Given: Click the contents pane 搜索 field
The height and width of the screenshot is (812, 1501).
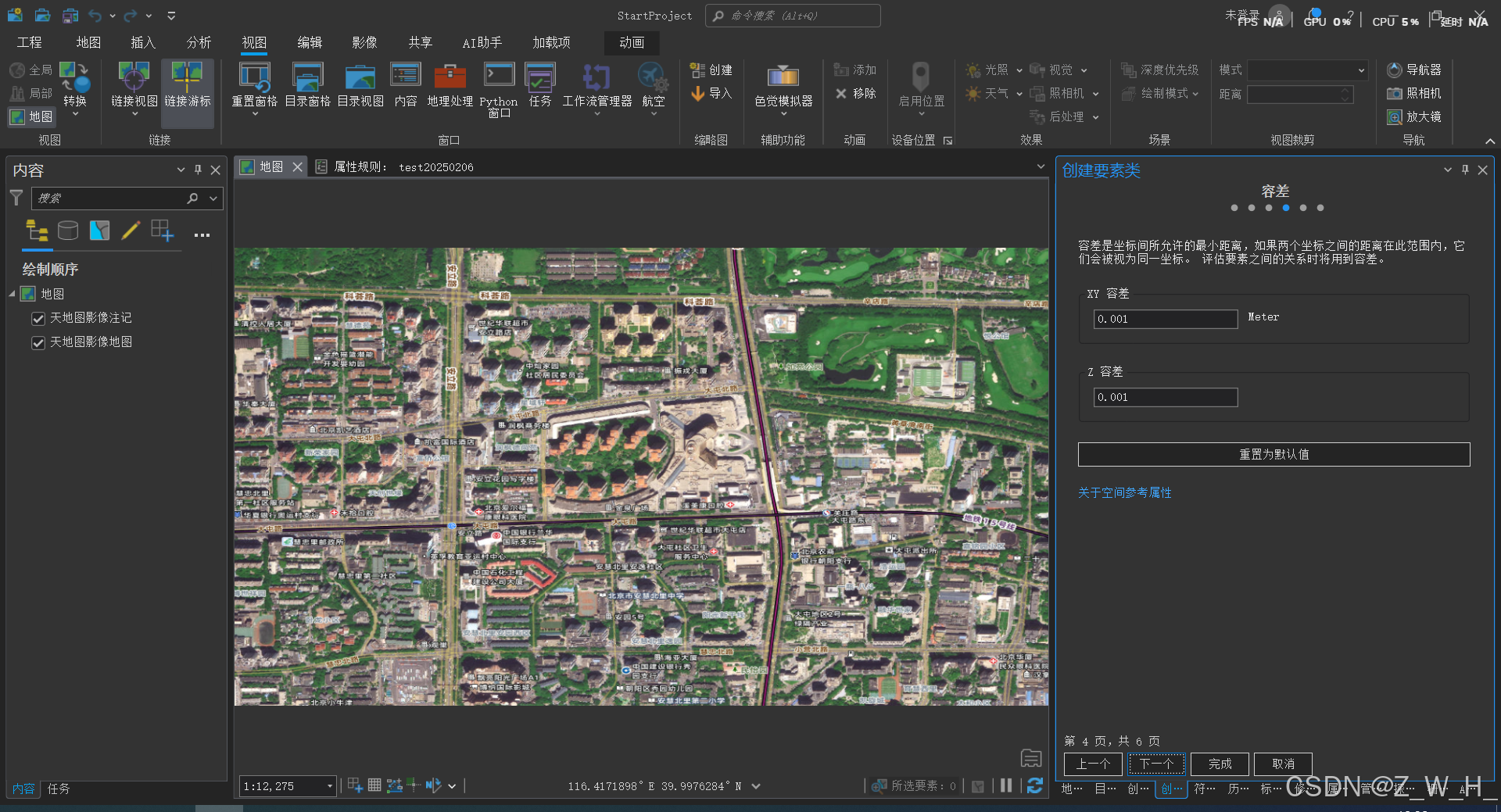Looking at the screenshot, I should (109, 199).
